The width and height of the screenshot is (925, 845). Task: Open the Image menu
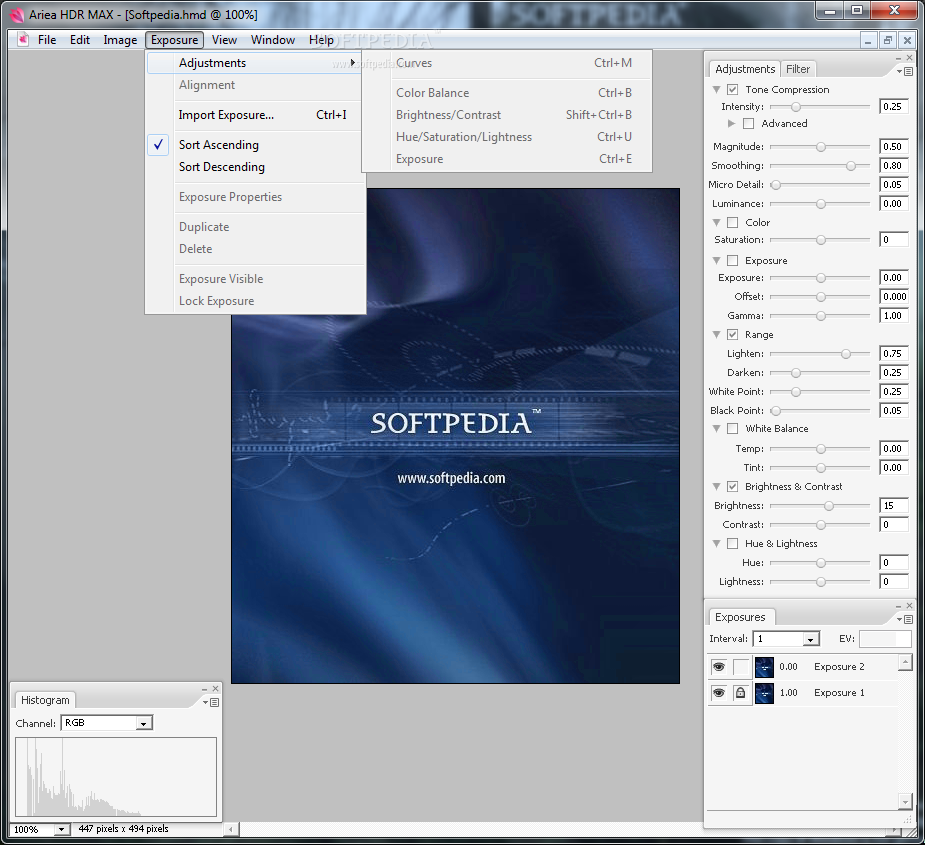(120, 40)
